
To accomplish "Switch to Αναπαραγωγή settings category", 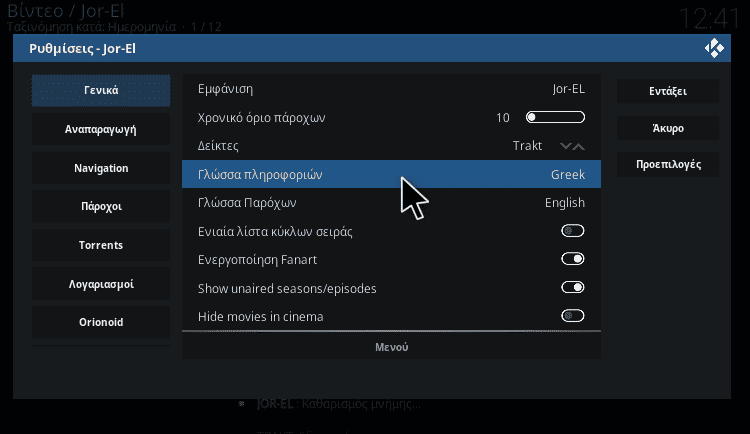I will coord(101,129).
